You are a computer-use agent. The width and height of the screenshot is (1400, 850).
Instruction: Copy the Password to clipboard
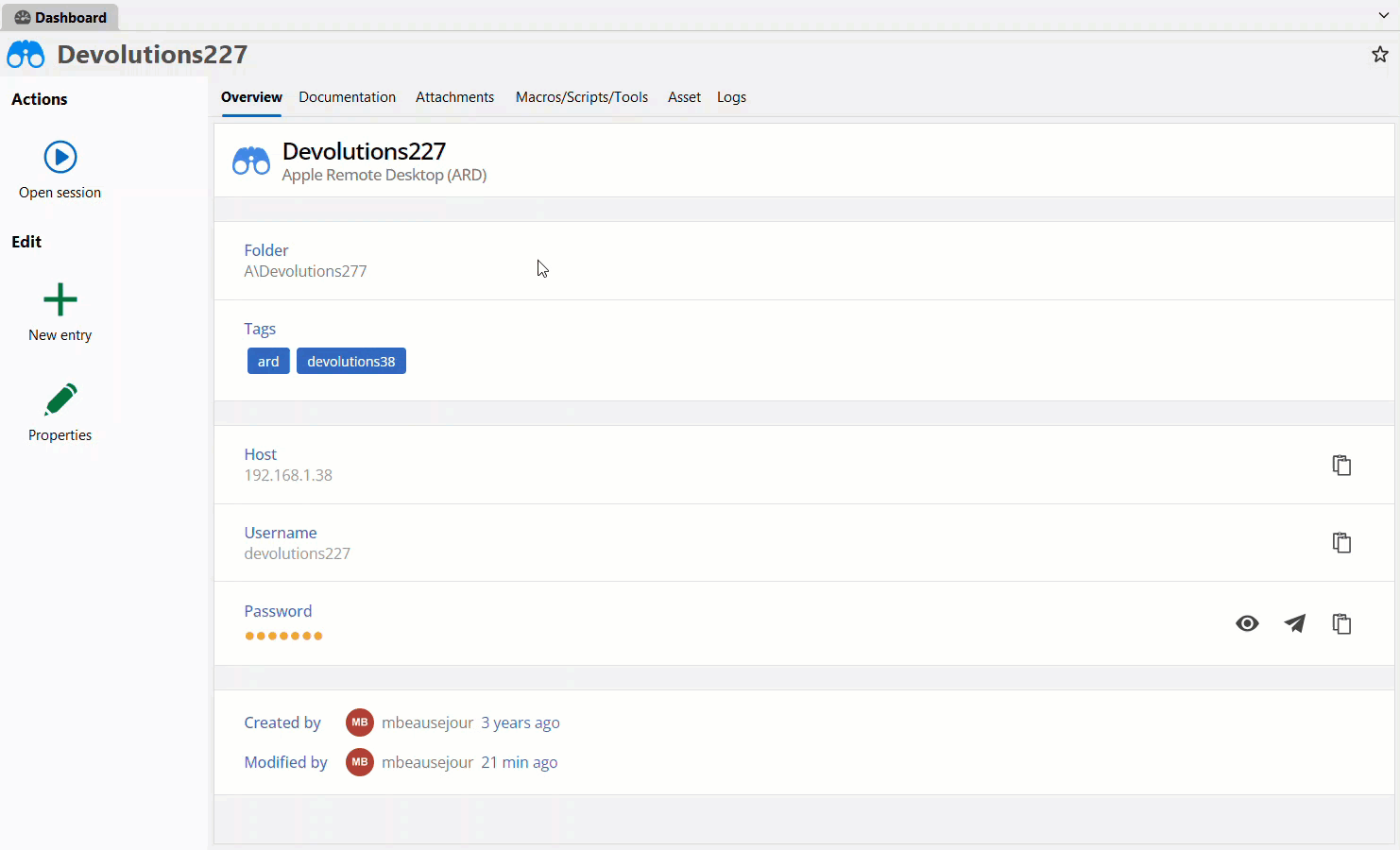(x=1341, y=623)
